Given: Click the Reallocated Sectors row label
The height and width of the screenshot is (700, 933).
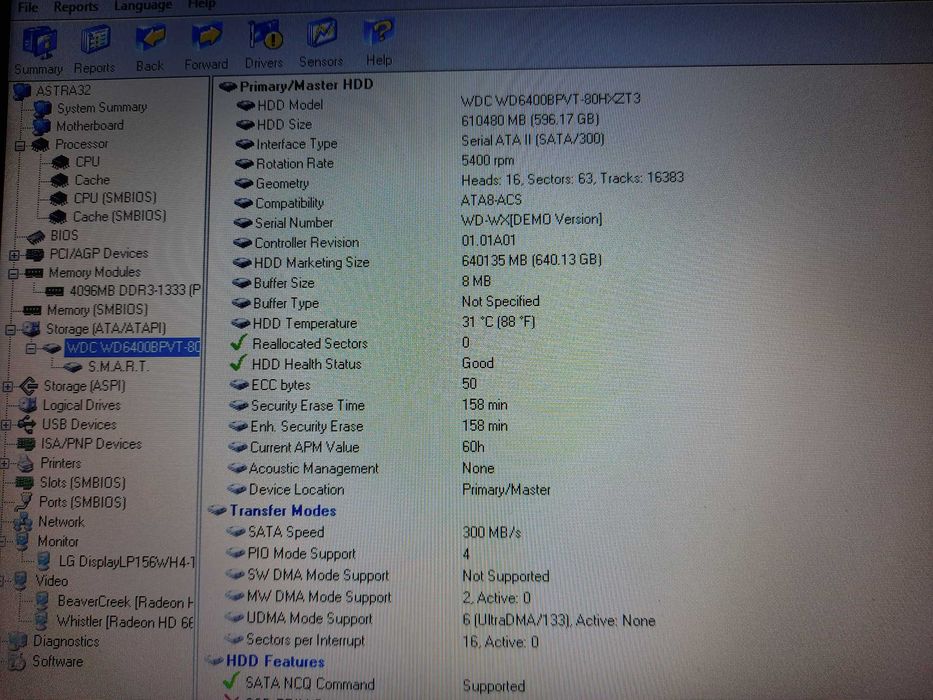Looking at the screenshot, I should [x=309, y=344].
